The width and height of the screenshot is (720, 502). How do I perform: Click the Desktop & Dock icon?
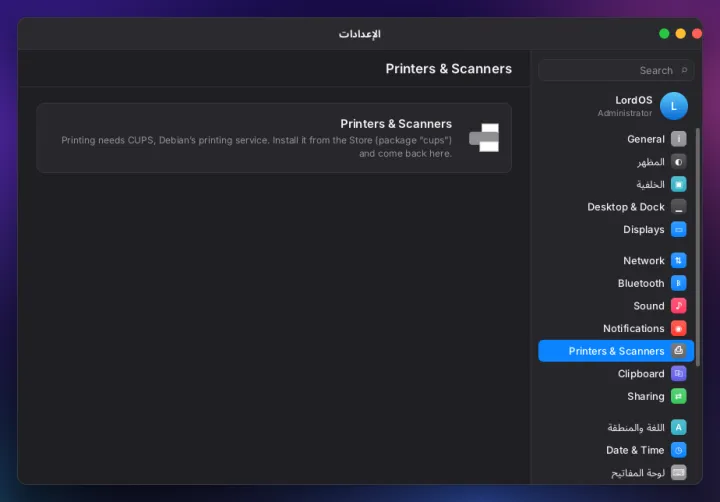[x=678, y=207]
